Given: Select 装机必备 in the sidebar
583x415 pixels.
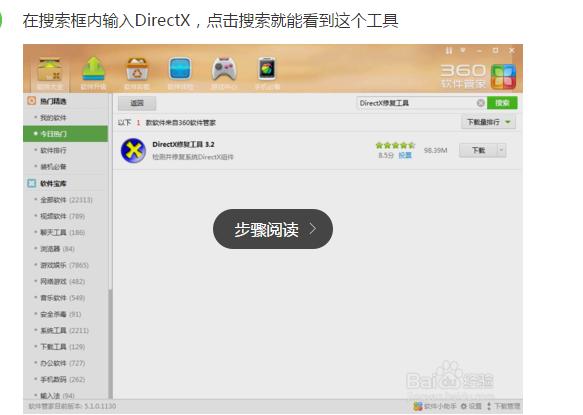Looking at the screenshot, I should click(53, 167).
